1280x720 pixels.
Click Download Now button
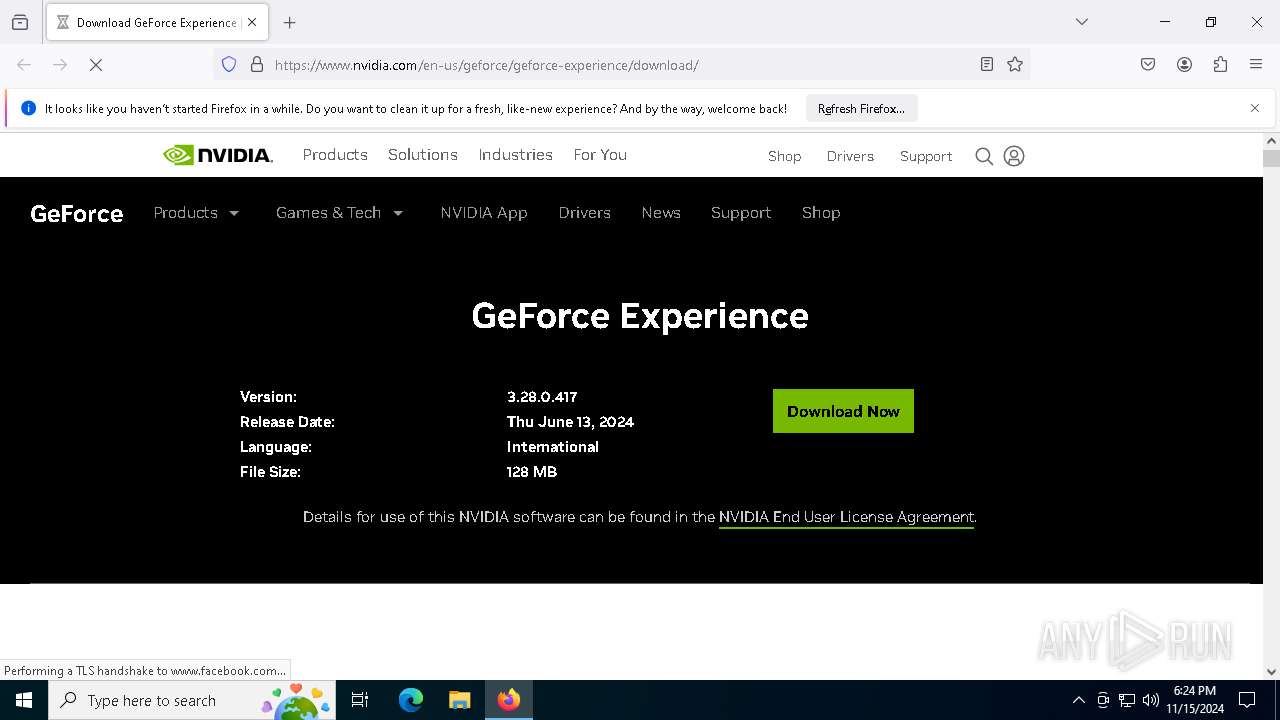click(843, 411)
